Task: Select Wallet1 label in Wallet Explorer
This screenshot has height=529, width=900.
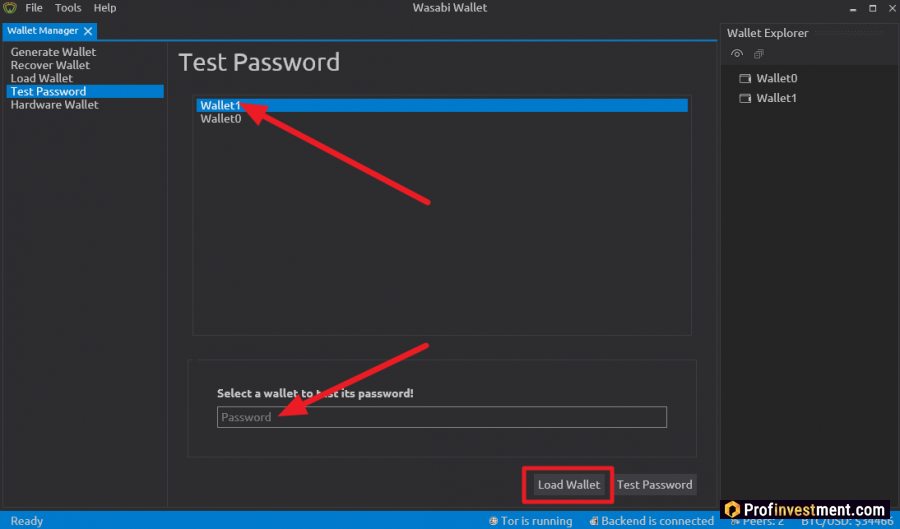Action: 777,99
